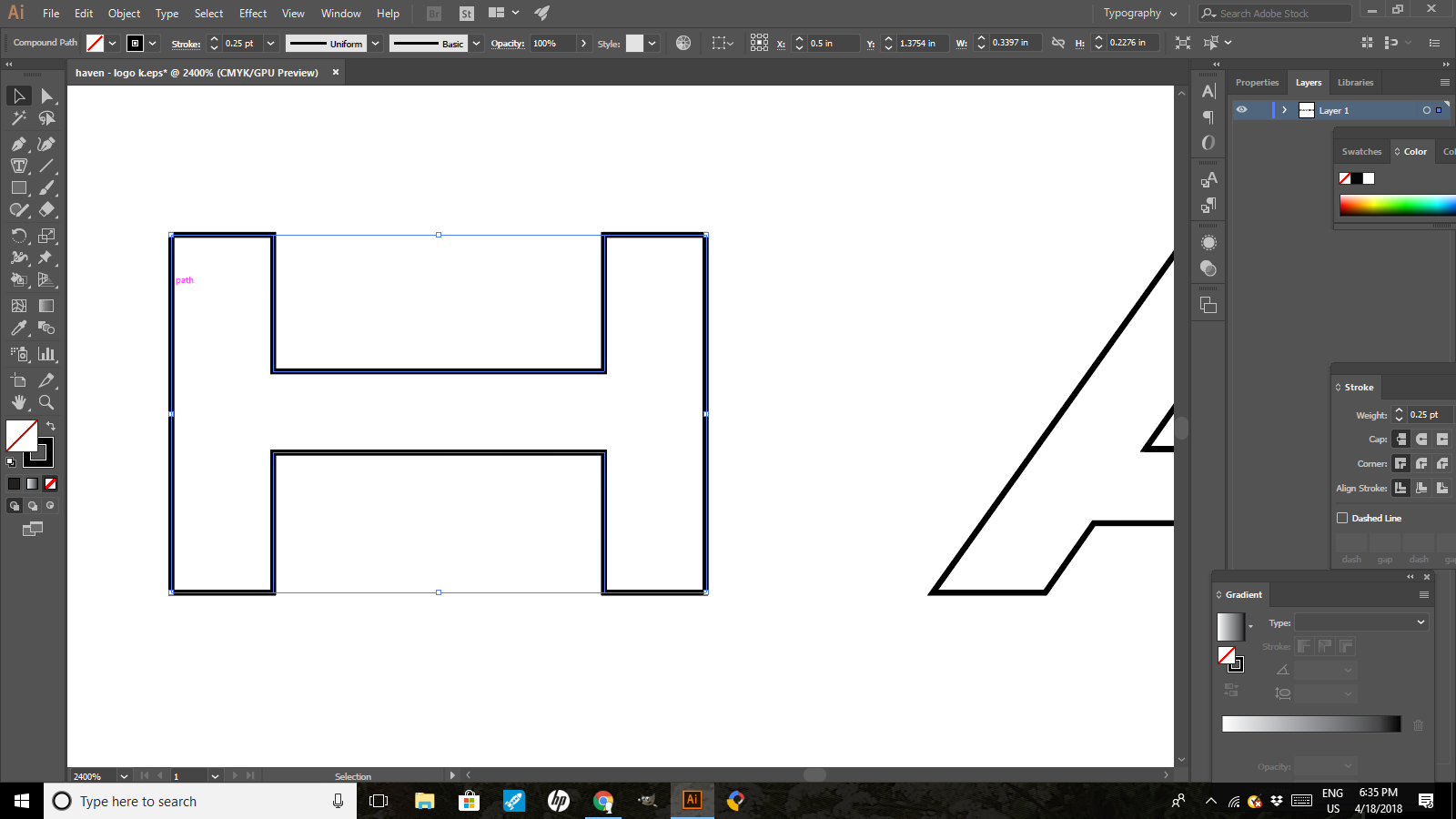Open the Window menu
This screenshot has width=1456, height=819.
340,14
